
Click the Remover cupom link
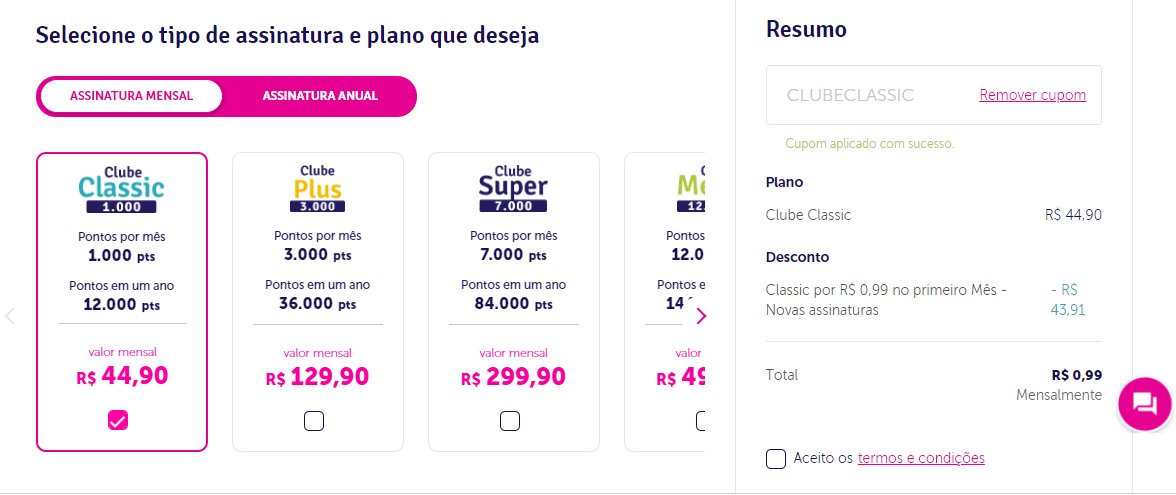pyautogui.click(x=1033, y=95)
